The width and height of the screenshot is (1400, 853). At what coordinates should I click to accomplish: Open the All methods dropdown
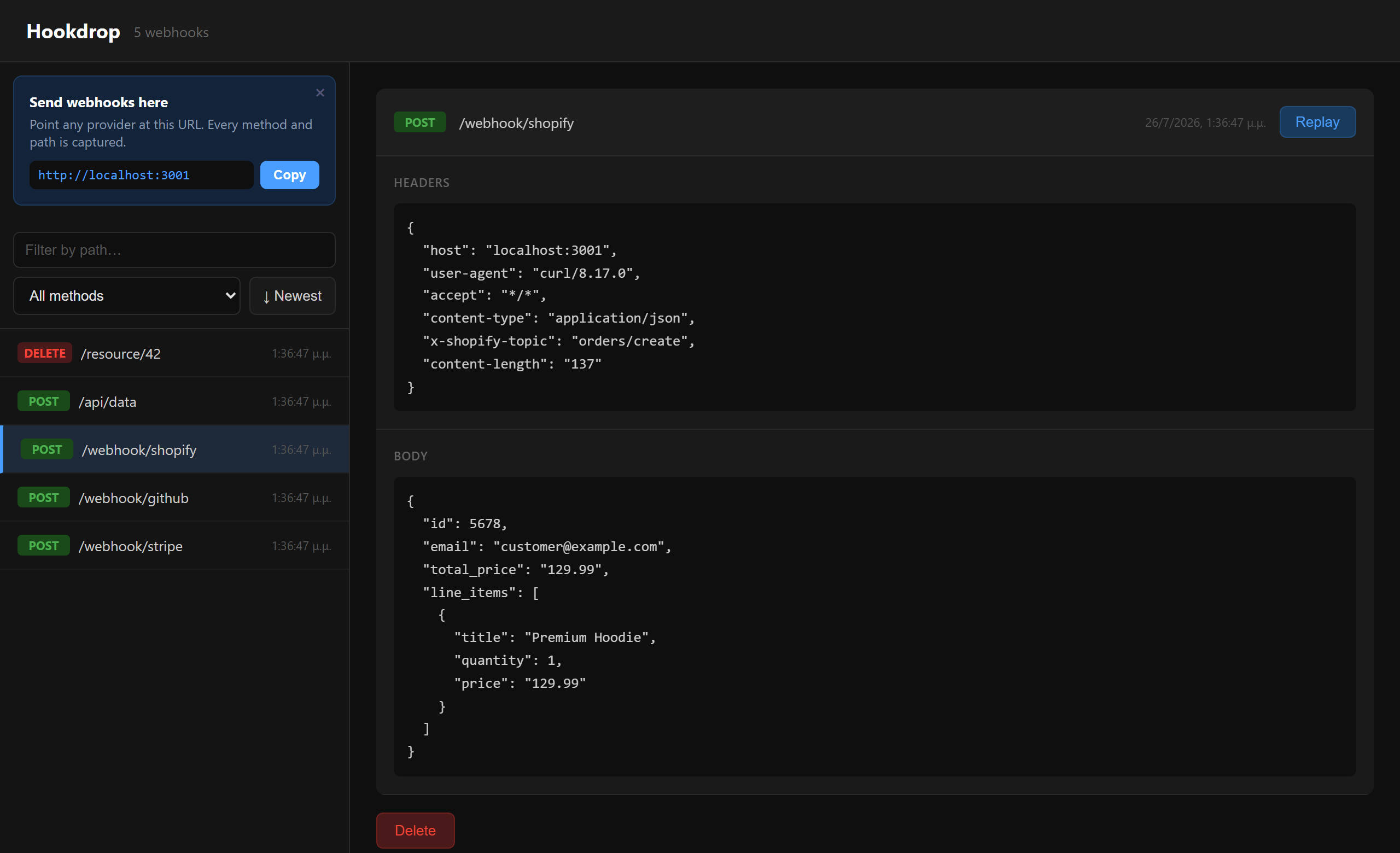pos(127,296)
